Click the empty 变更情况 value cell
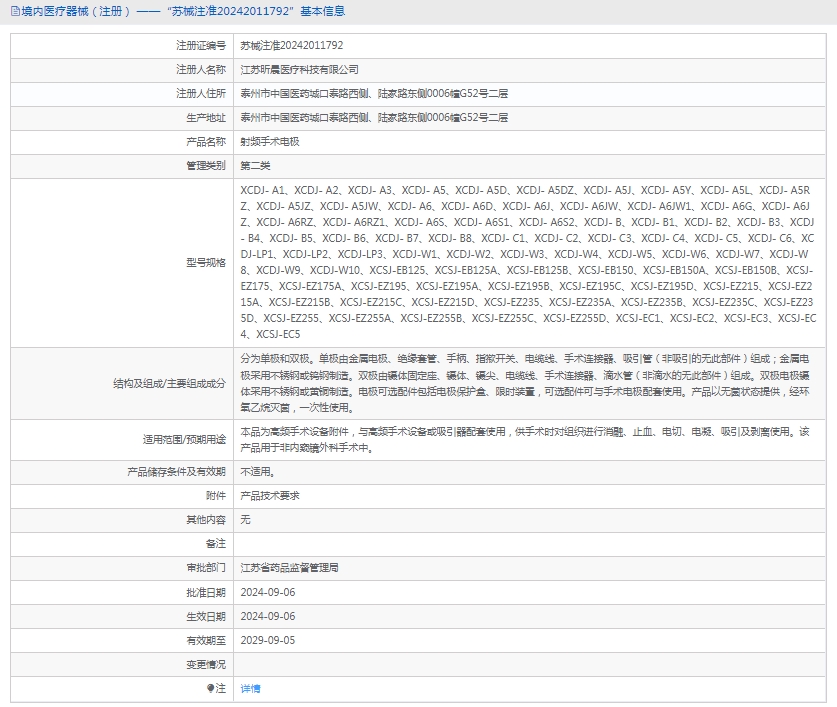 [x=528, y=664]
